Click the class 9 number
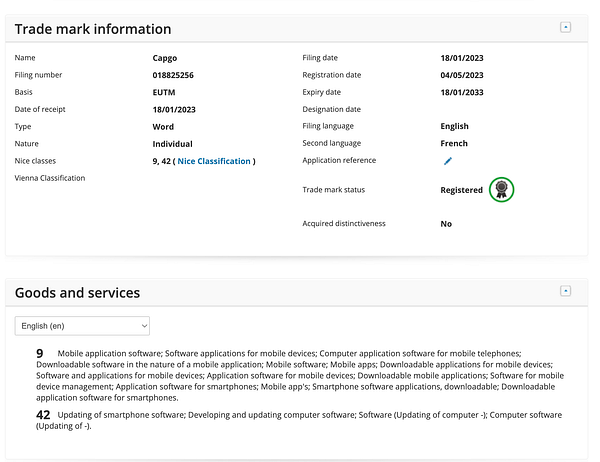Screen dimensions: 600x462 tap(39, 354)
